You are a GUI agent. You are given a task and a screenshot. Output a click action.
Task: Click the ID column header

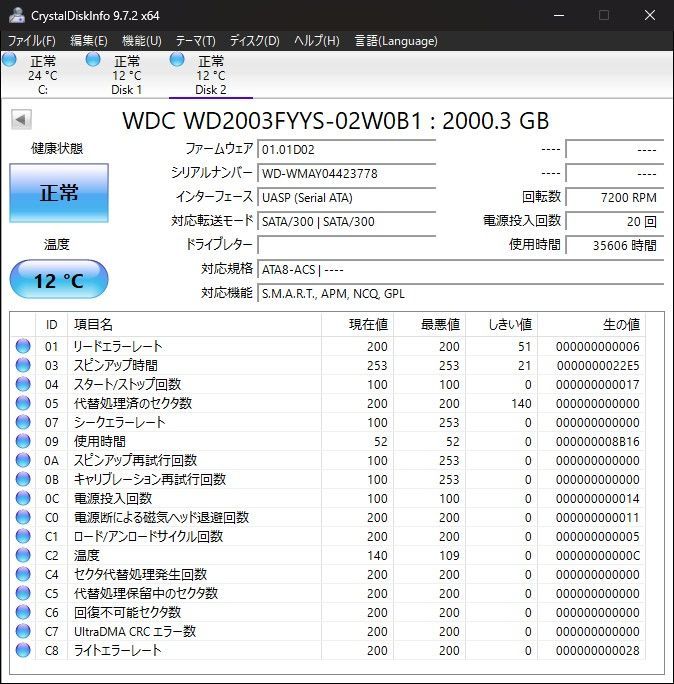click(x=51, y=325)
